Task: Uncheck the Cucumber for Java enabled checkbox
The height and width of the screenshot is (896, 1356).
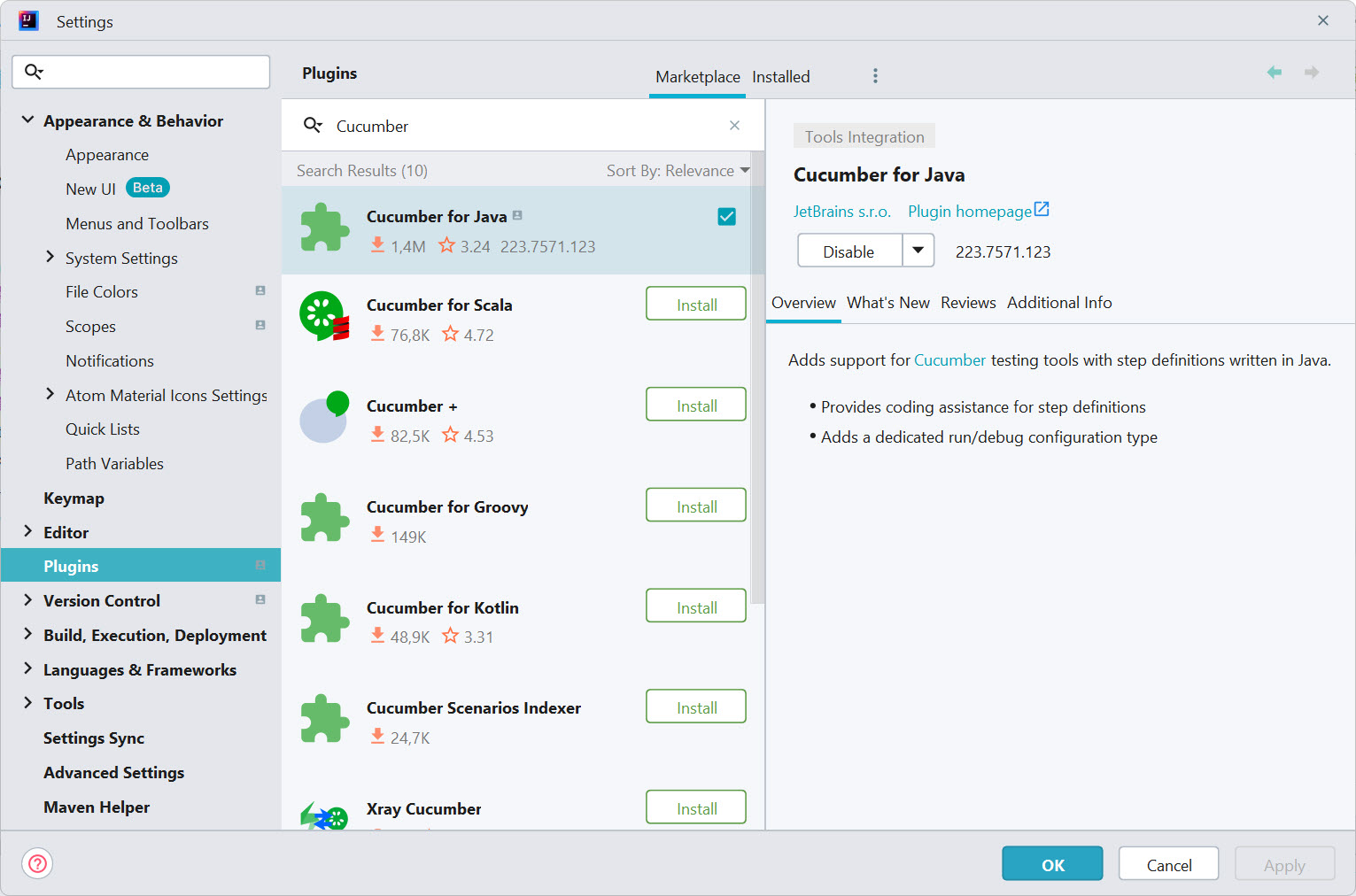Action: coord(726,217)
